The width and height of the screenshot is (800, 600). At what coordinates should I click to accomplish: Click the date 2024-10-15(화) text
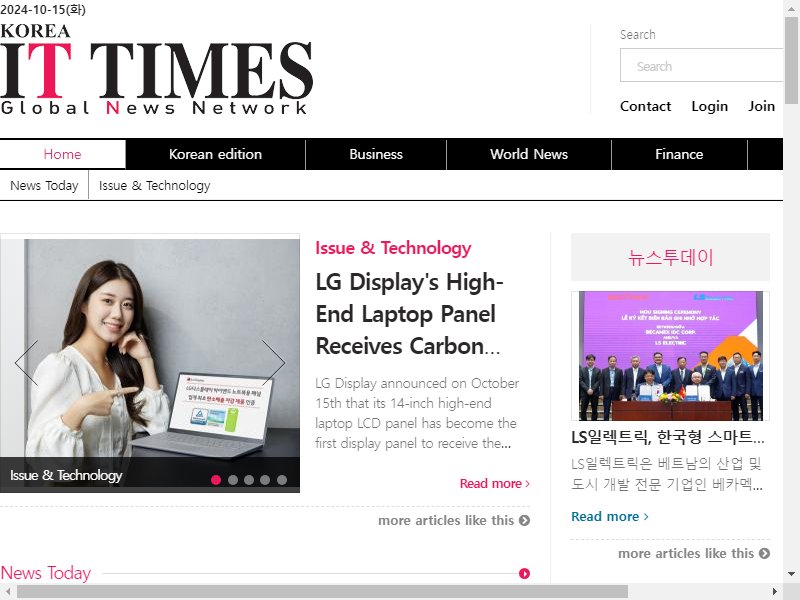tap(43, 9)
